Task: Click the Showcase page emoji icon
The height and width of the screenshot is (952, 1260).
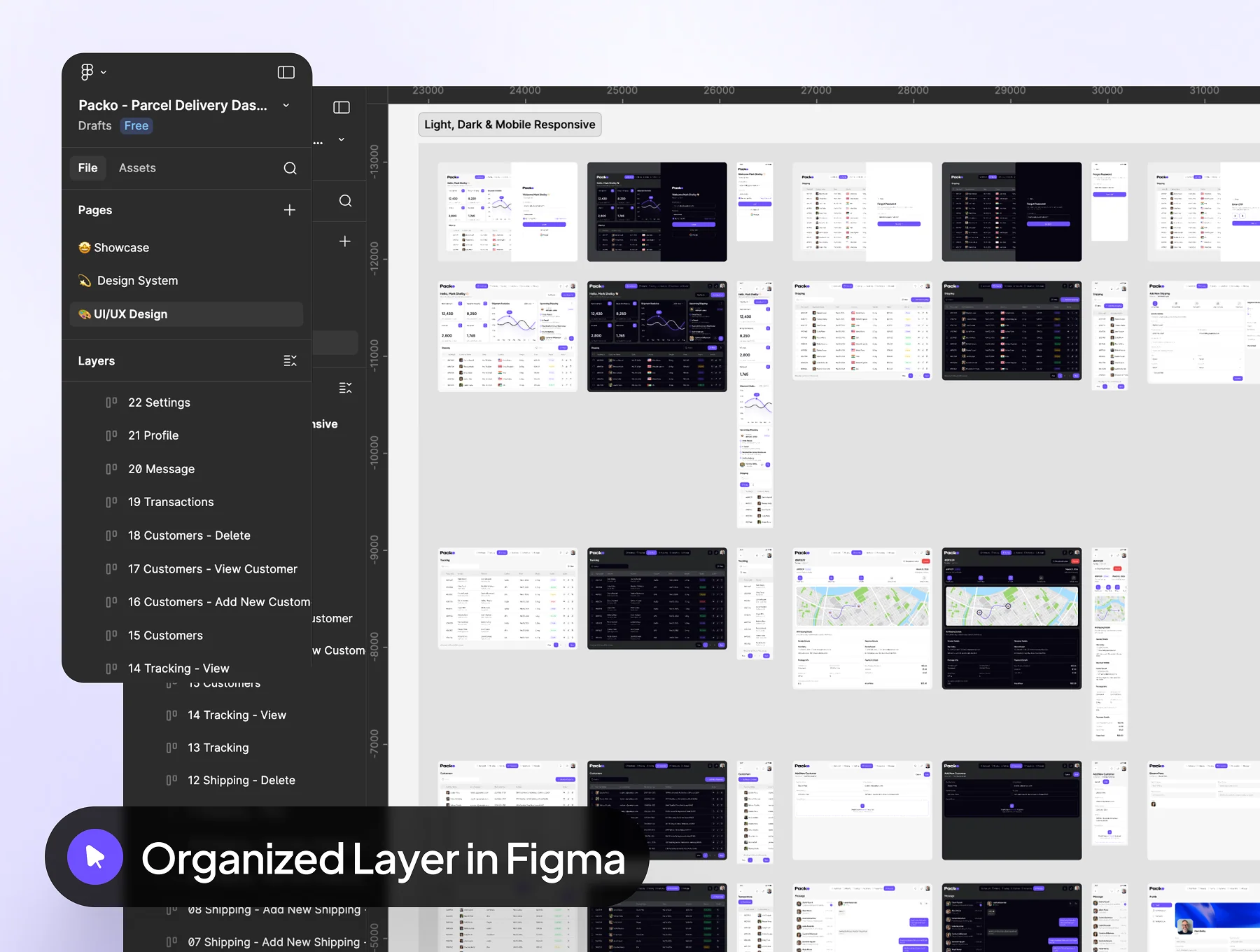Action: [x=85, y=248]
